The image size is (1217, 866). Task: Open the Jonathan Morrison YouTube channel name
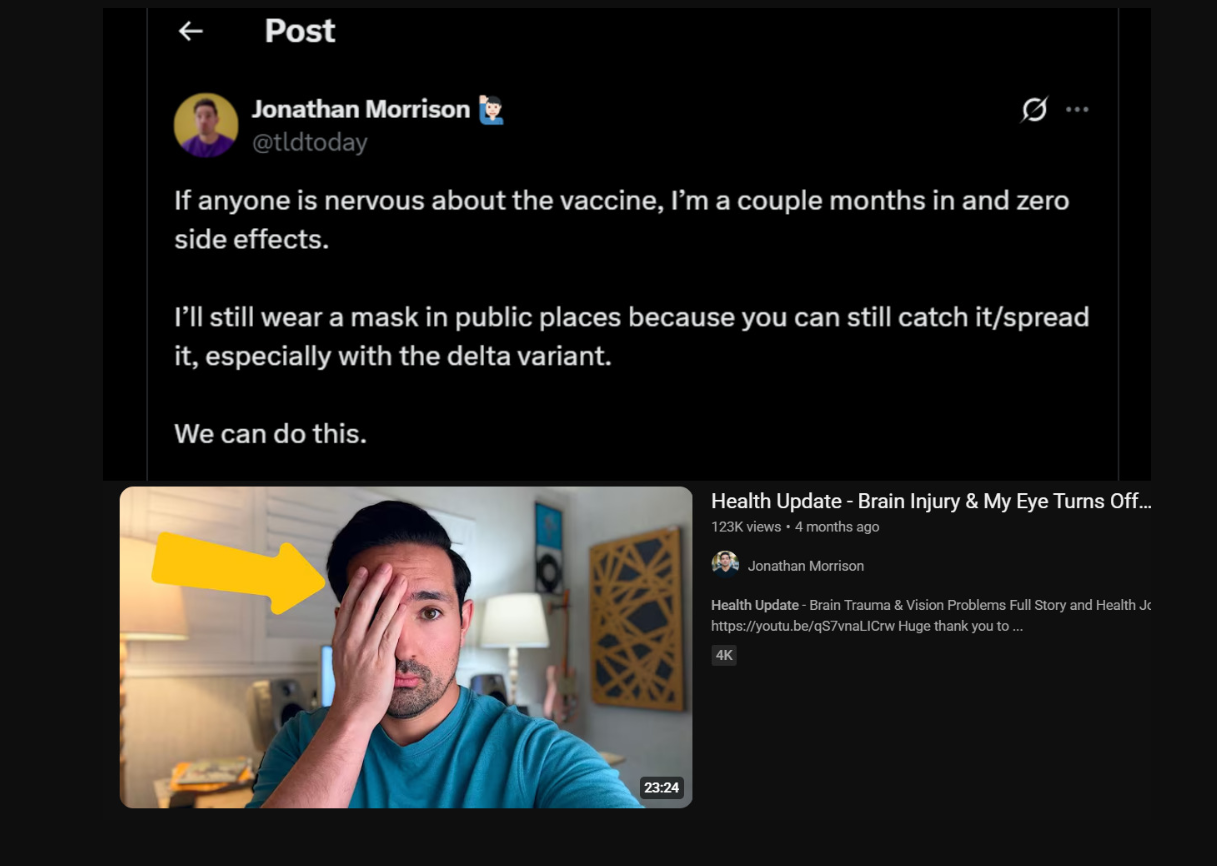coord(806,566)
